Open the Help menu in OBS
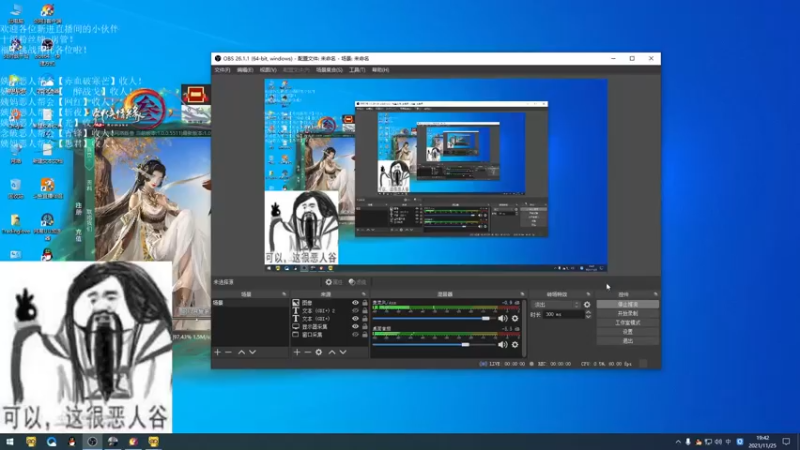The image size is (800, 450). tap(380, 70)
